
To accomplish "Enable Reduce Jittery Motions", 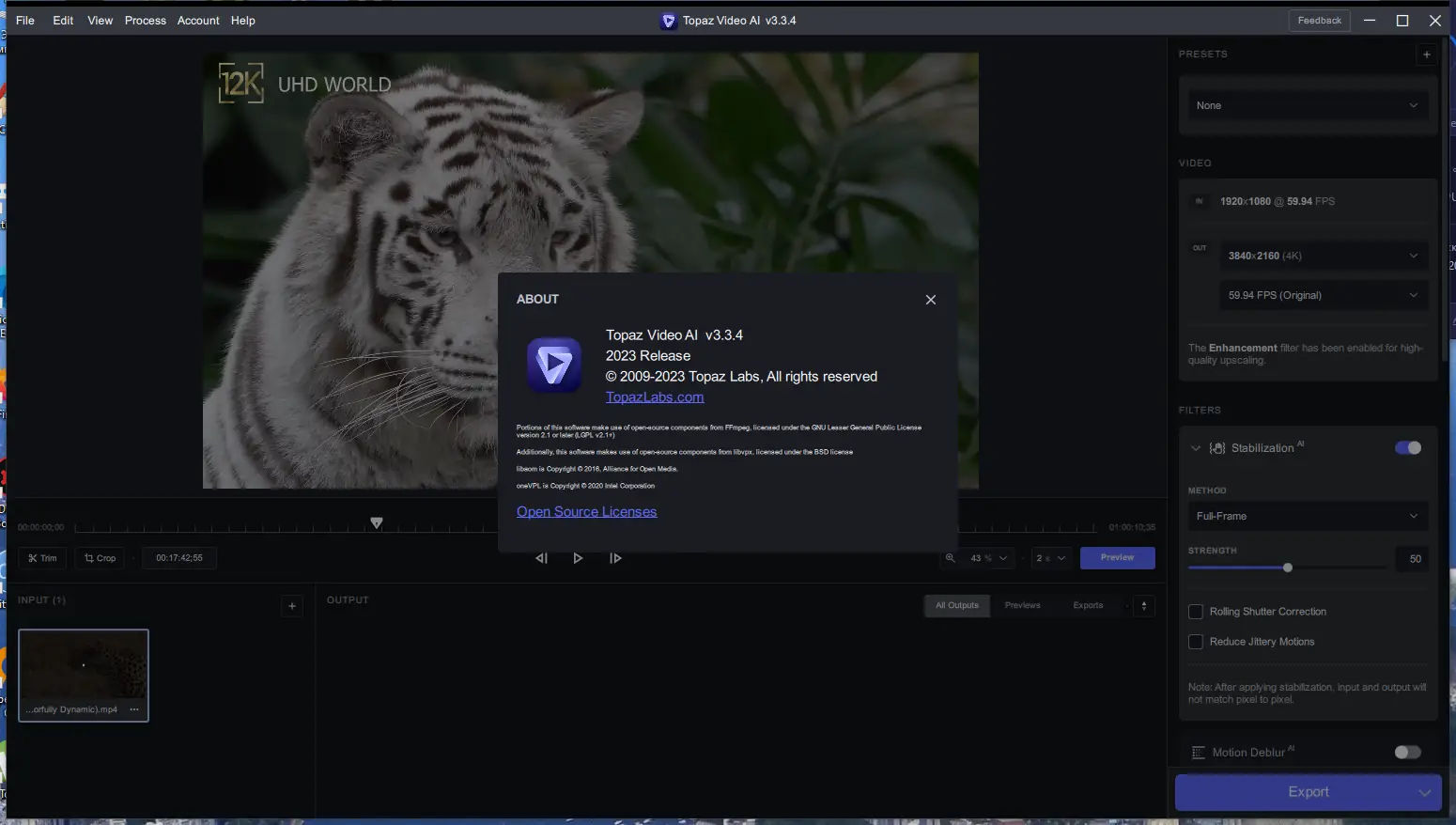I will coord(1196,641).
